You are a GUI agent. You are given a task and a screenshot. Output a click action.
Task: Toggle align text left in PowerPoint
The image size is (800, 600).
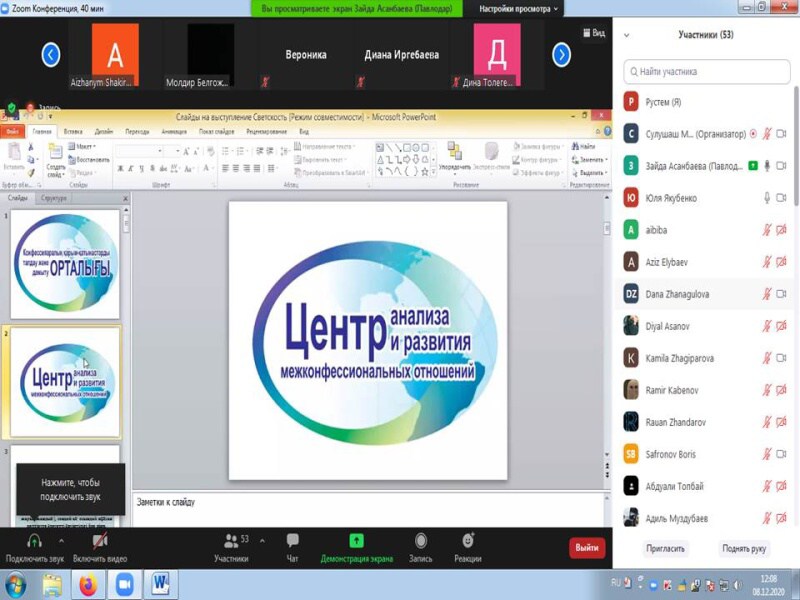pos(225,168)
